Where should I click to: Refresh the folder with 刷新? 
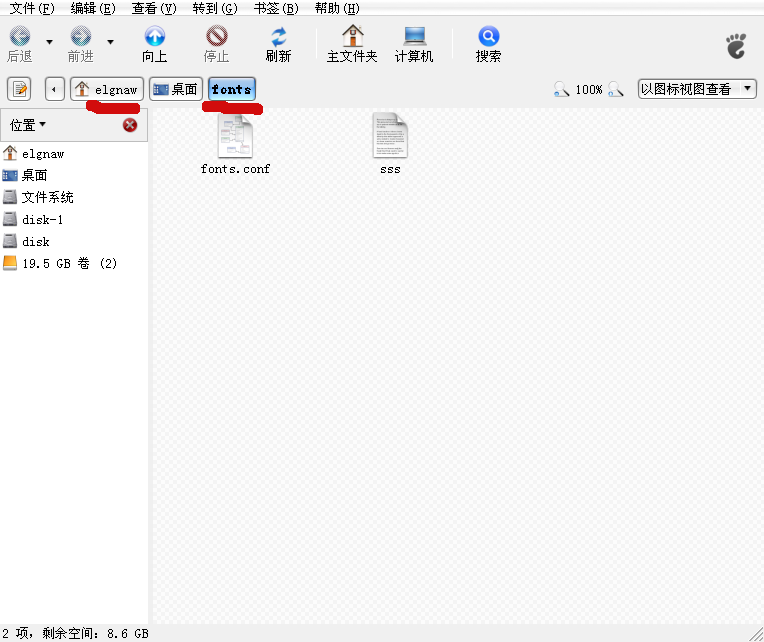(x=278, y=44)
